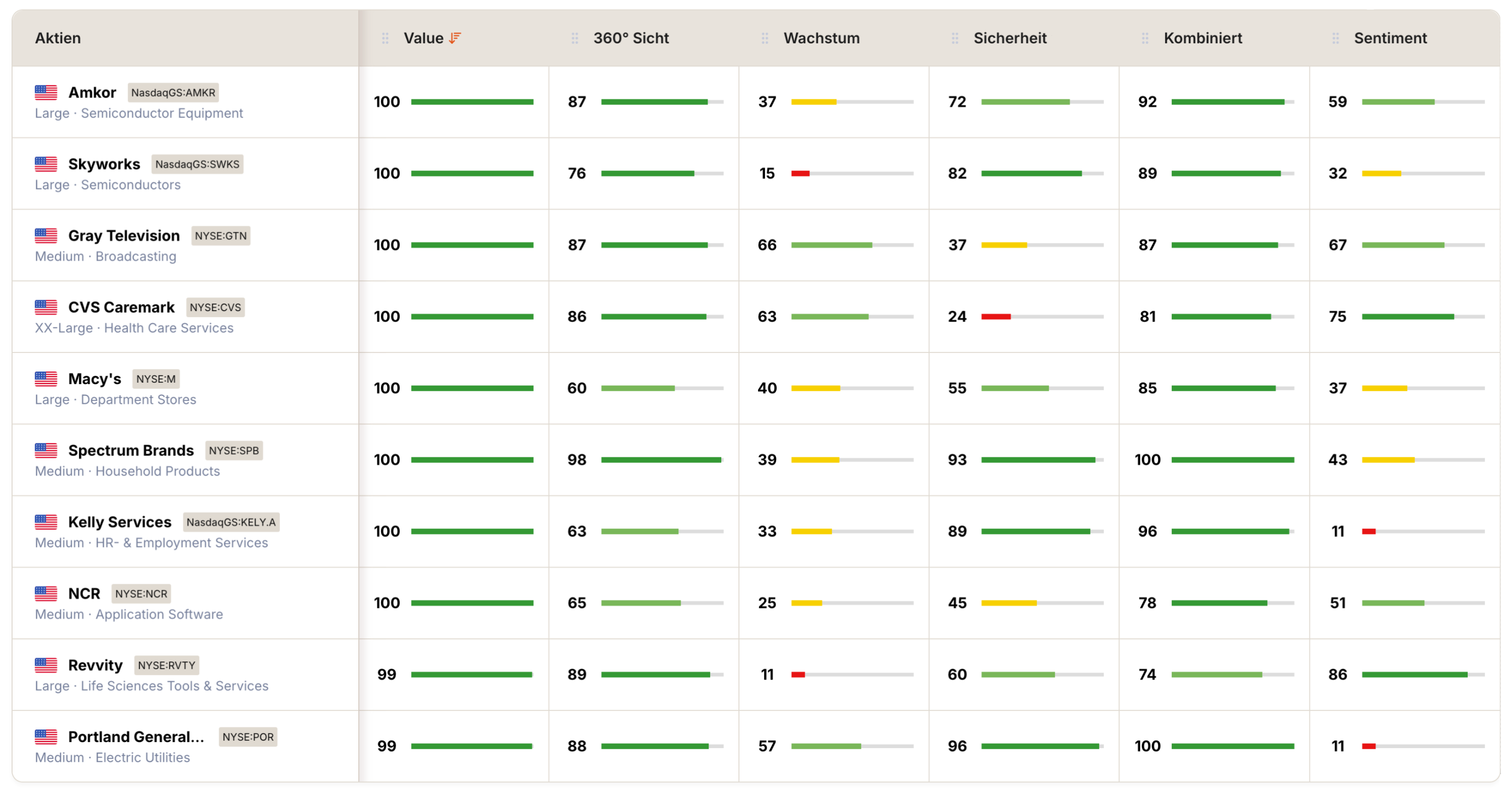Viewport: 1512px width, 791px height.
Task: Open the Gray Television stock link
Action: click(124, 235)
